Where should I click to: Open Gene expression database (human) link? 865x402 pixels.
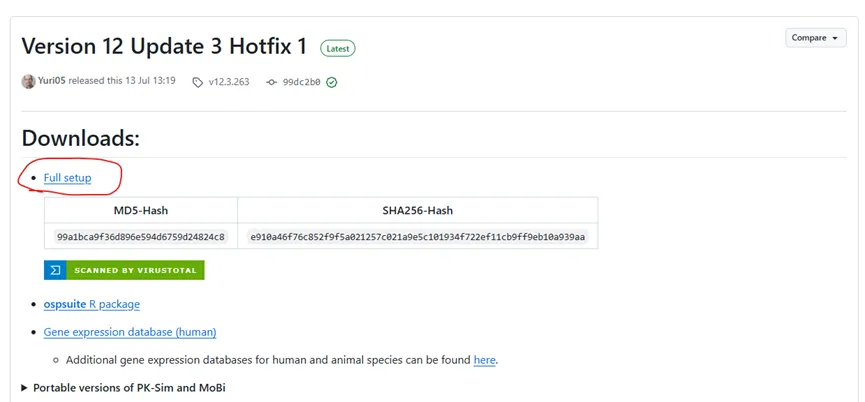click(x=130, y=332)
